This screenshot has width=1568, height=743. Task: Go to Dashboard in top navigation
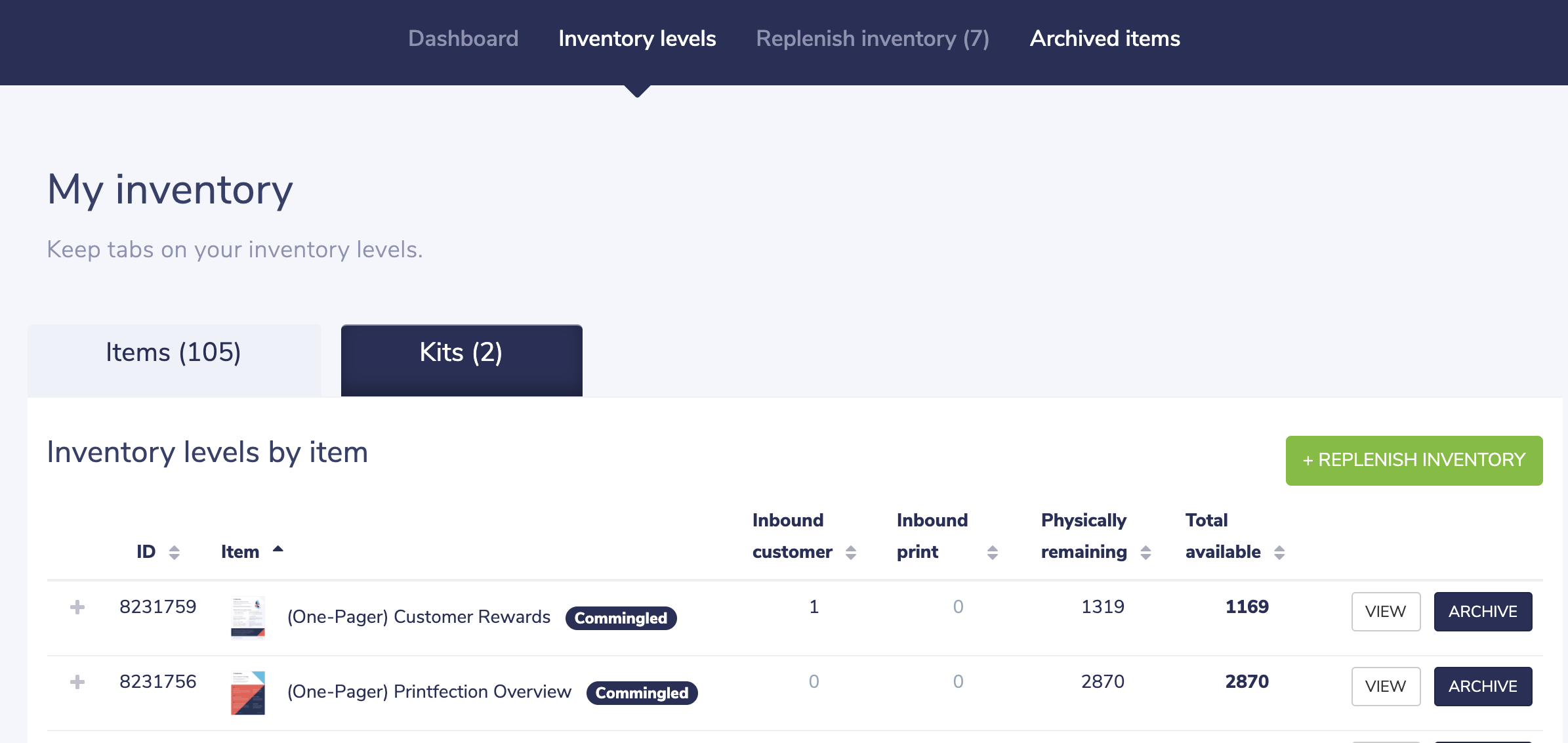click(463, 39)
